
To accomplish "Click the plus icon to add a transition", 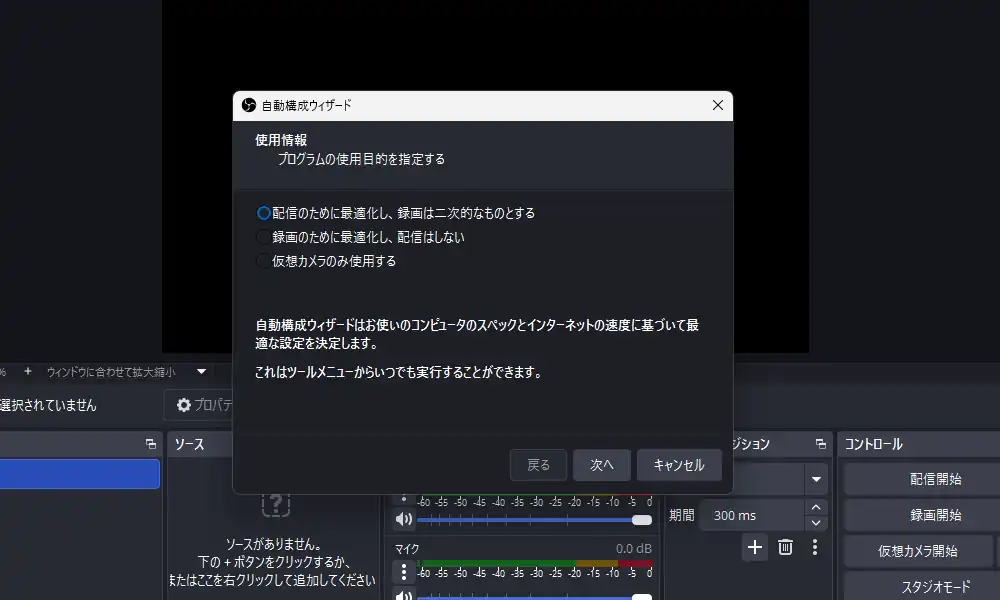I will click(755, 547).
